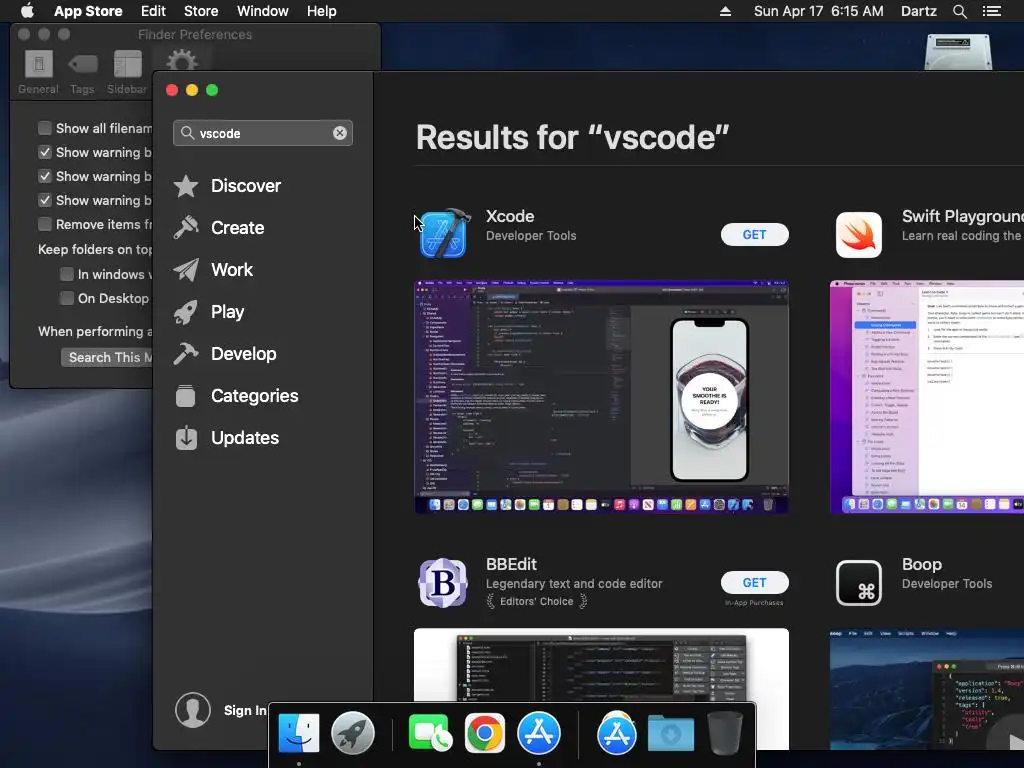Click the search magnifier in App Store field
Viewport: 1024px width, 768px height.
coord(187,133)
